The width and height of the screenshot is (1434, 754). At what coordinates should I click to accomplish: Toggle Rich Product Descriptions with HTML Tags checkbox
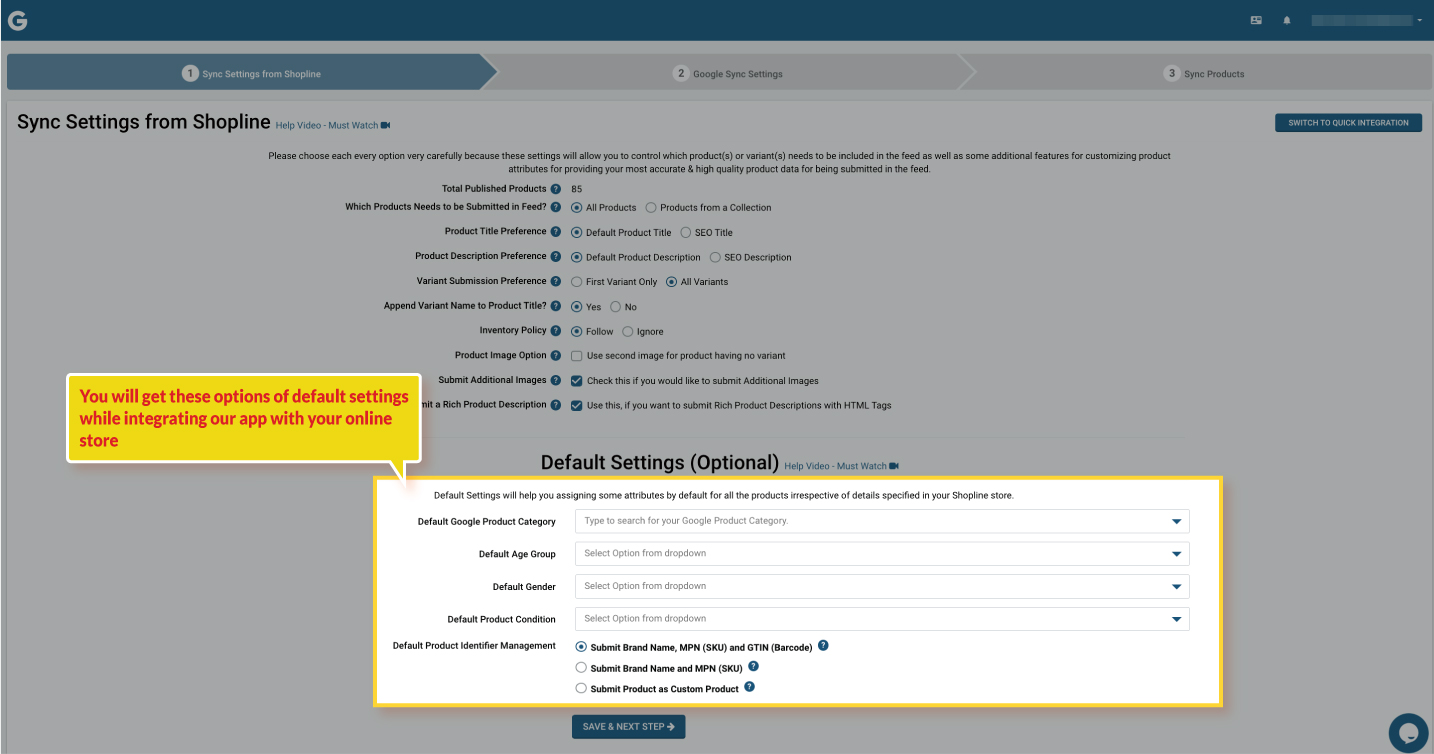576,406
